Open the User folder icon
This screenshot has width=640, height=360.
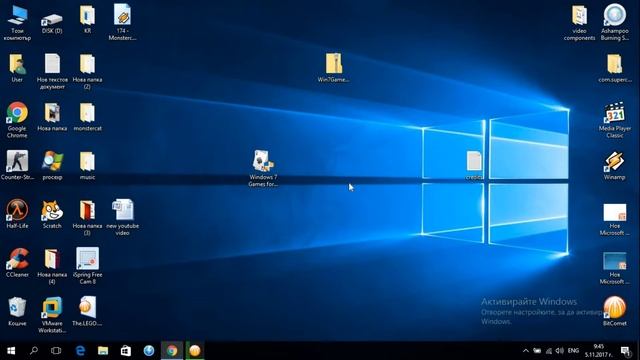coord(17,68)
